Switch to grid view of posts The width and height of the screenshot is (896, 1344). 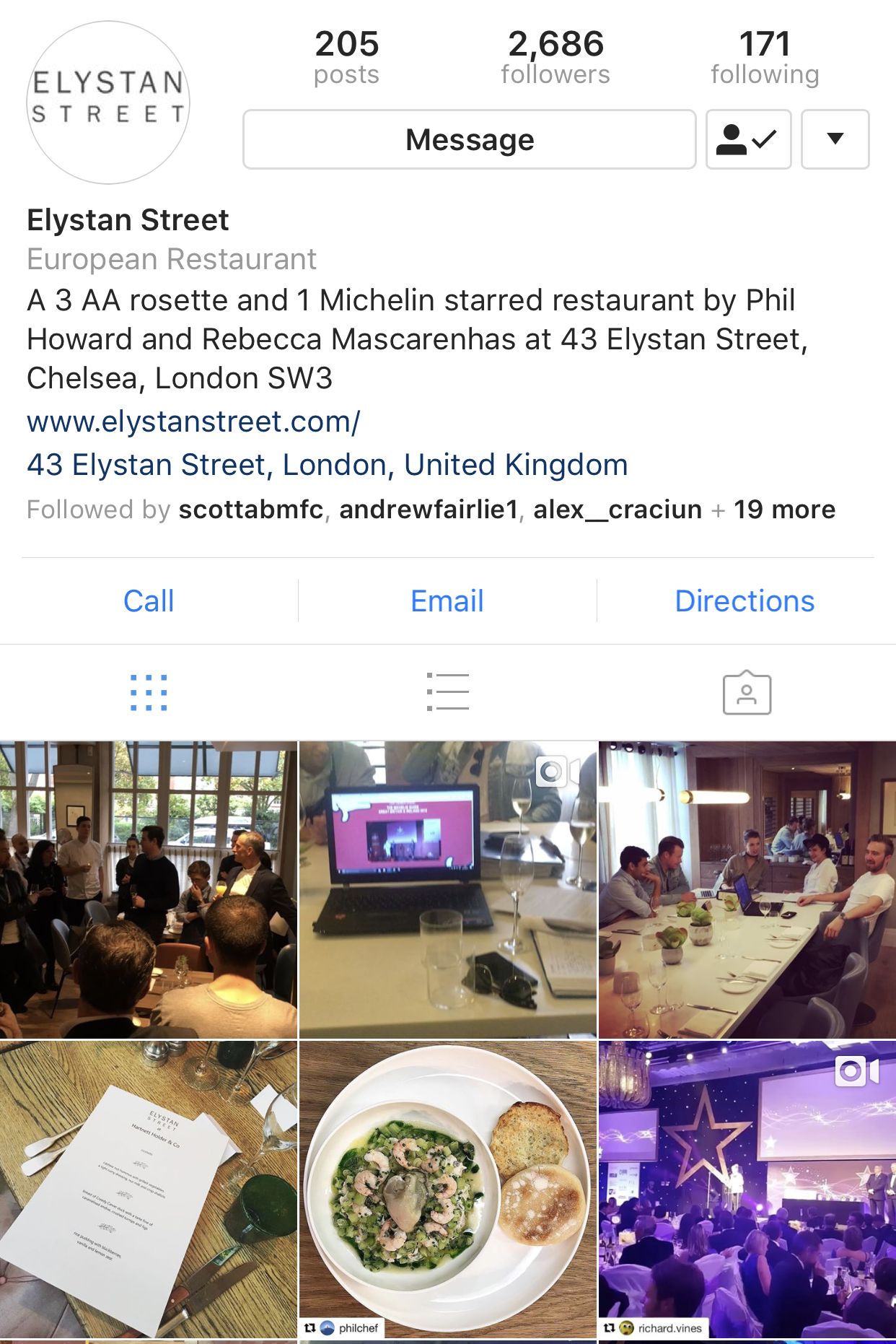pos(149,693)
